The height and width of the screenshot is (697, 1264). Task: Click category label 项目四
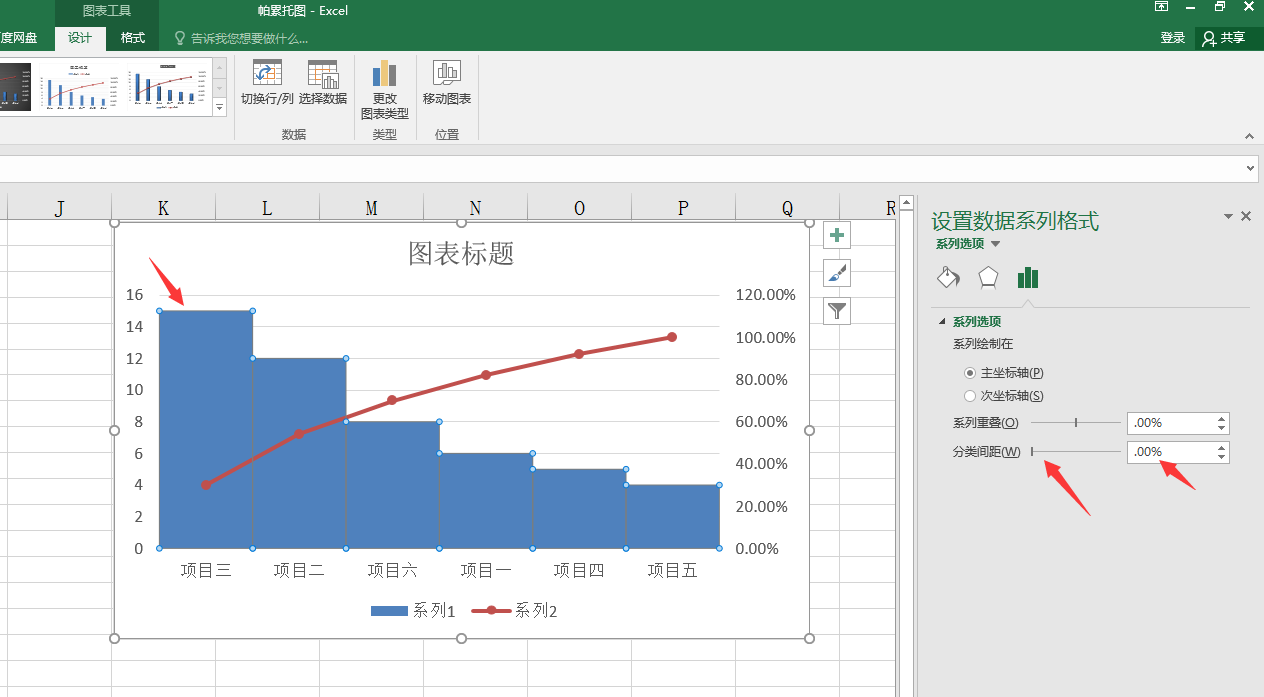579,571
